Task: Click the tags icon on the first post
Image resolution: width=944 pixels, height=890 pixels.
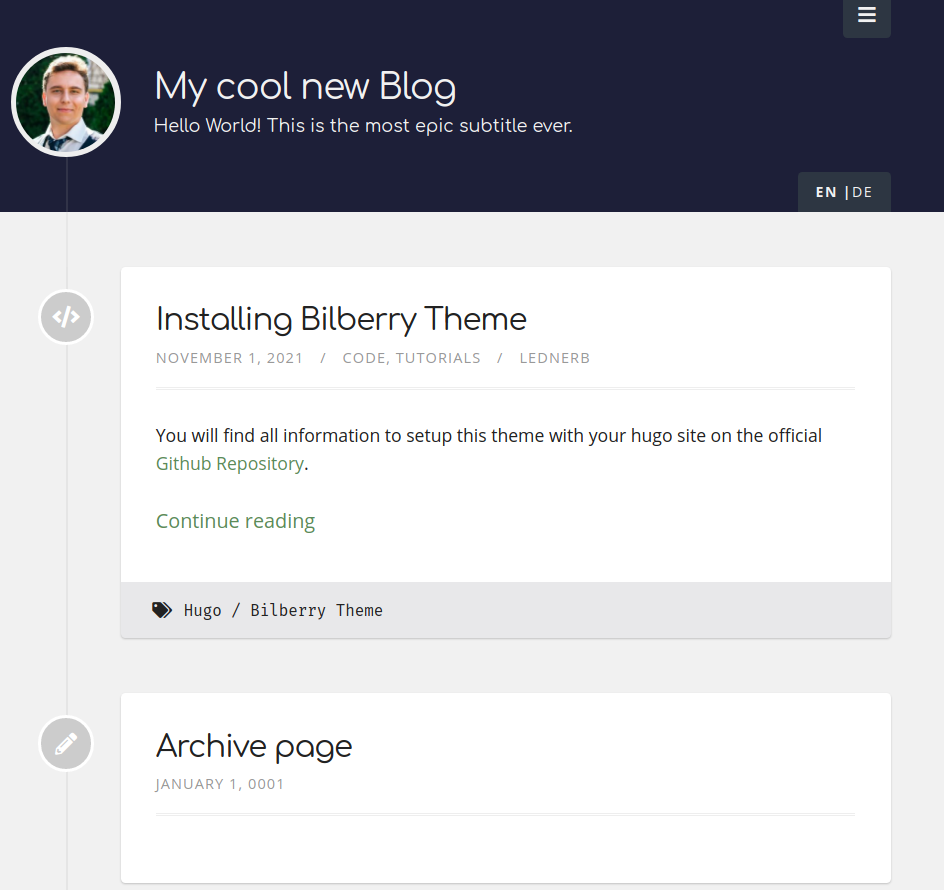Action: [x=162, y=609]
